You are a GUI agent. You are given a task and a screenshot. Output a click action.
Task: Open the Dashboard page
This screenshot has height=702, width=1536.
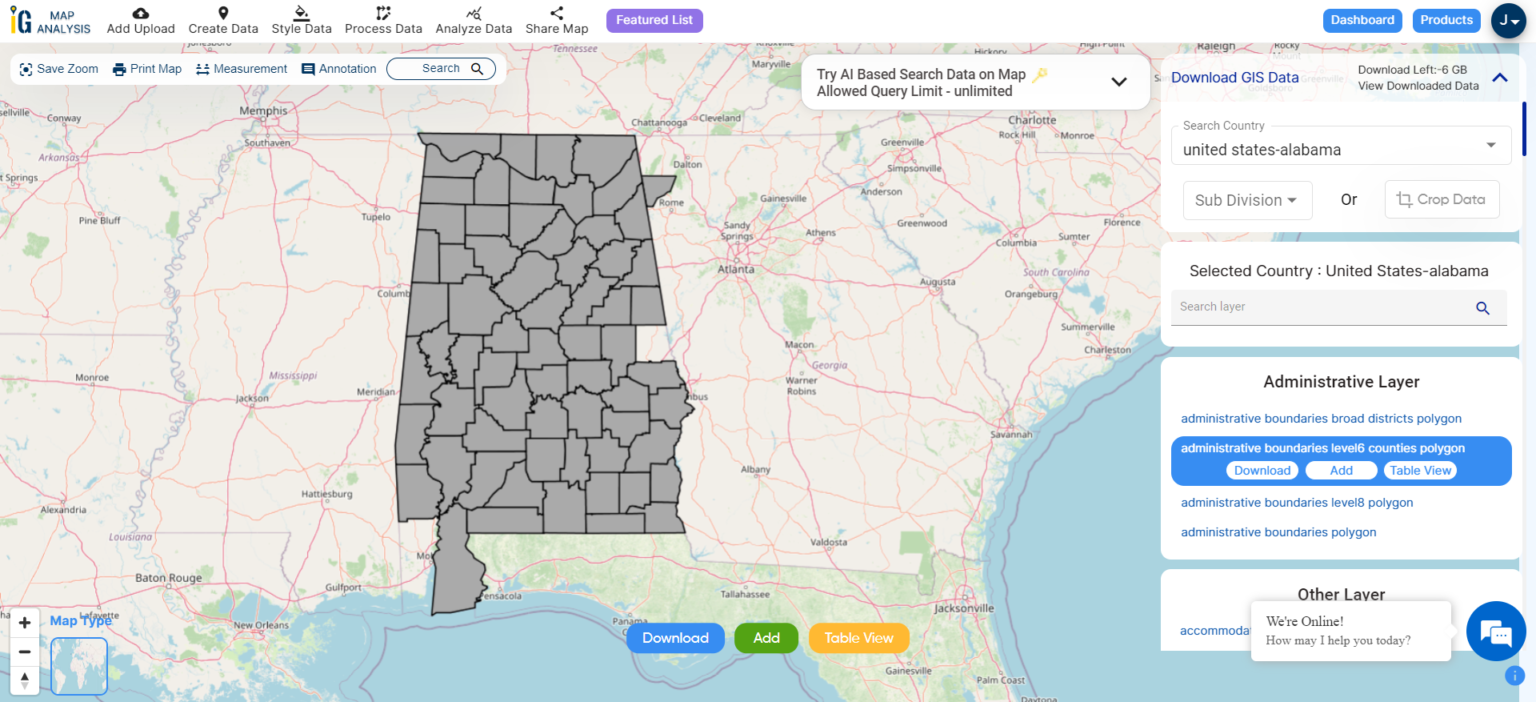(x=1362, y=20)
